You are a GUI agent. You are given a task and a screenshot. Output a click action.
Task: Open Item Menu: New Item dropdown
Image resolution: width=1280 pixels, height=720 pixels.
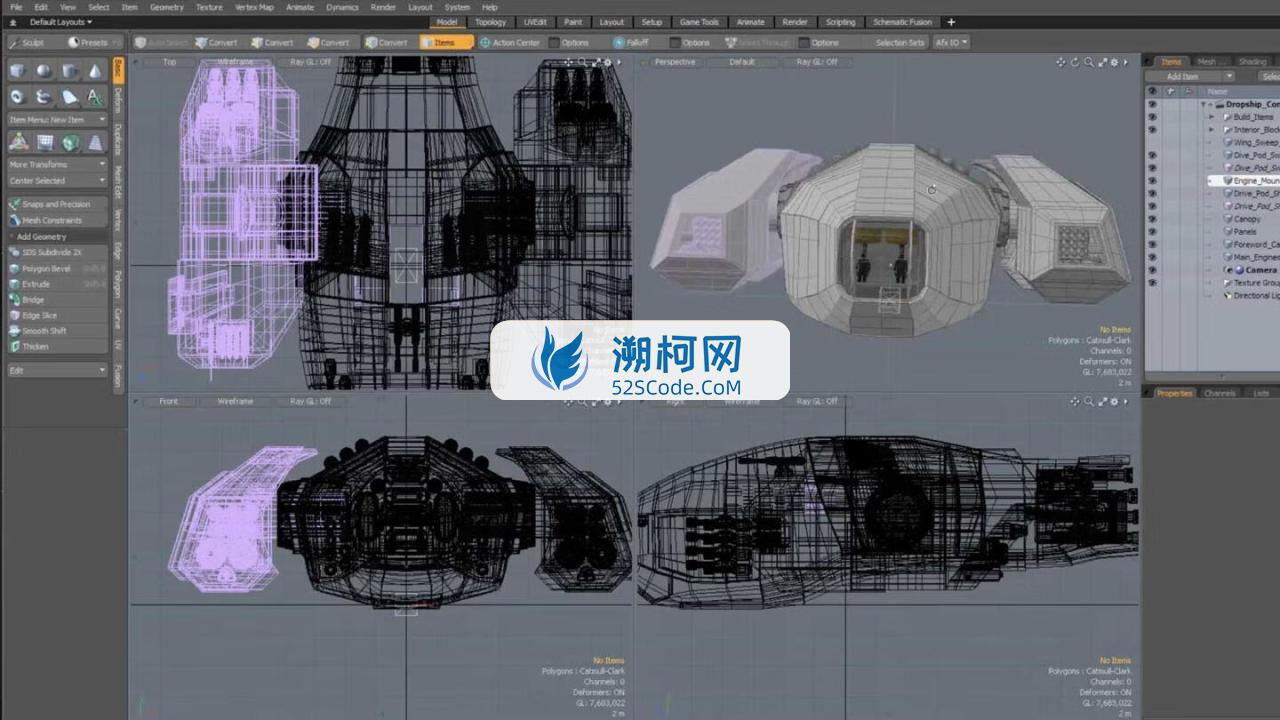[x=57, y=120]
